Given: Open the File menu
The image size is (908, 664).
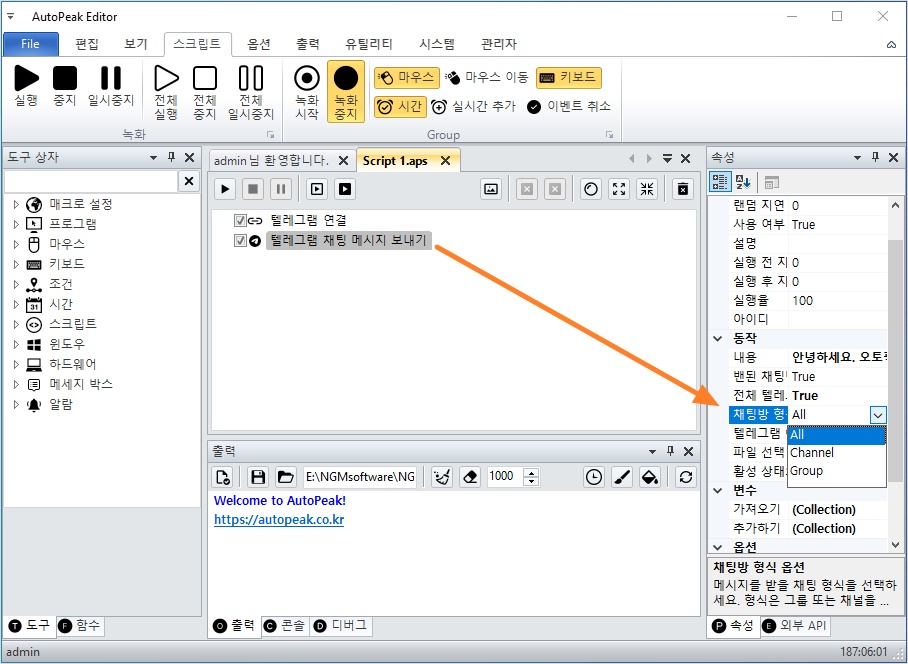Looking at the screenshot, I should pos(31,44).
